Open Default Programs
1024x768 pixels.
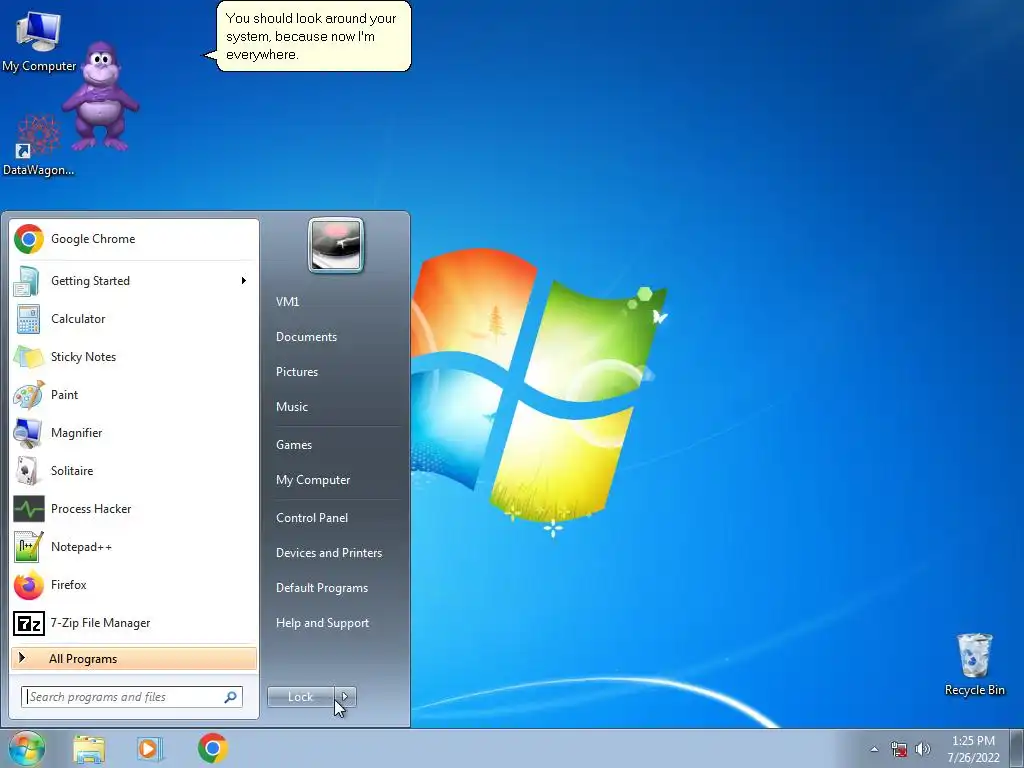pyautogui.click(x=321, y=588)
